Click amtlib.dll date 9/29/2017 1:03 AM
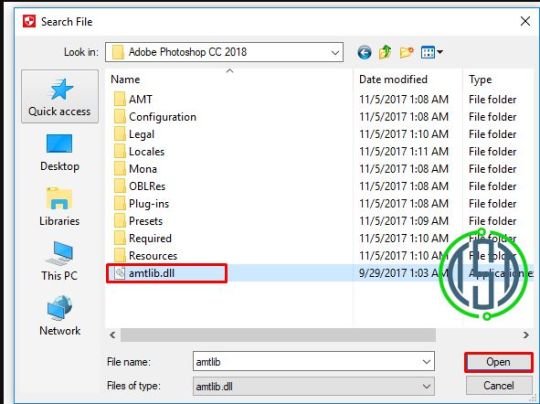This screenshot has height=404, width=540. click(403, 273)
